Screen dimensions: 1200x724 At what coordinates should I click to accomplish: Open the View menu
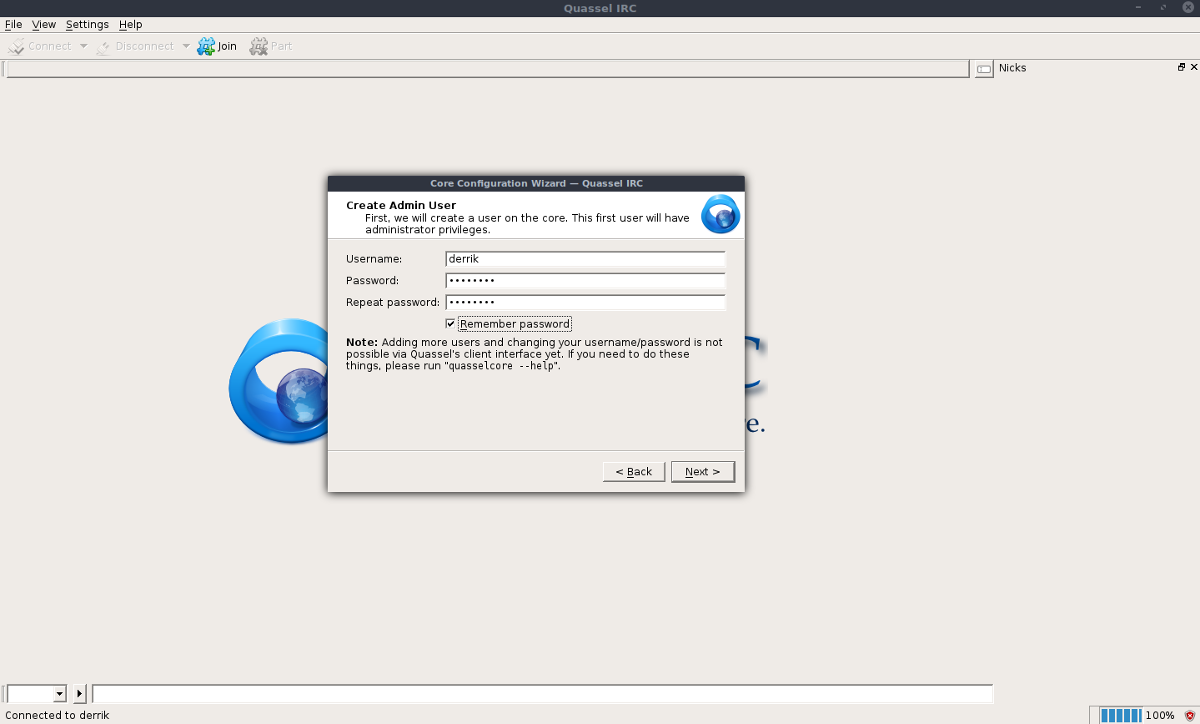click(x=44, y=24)
